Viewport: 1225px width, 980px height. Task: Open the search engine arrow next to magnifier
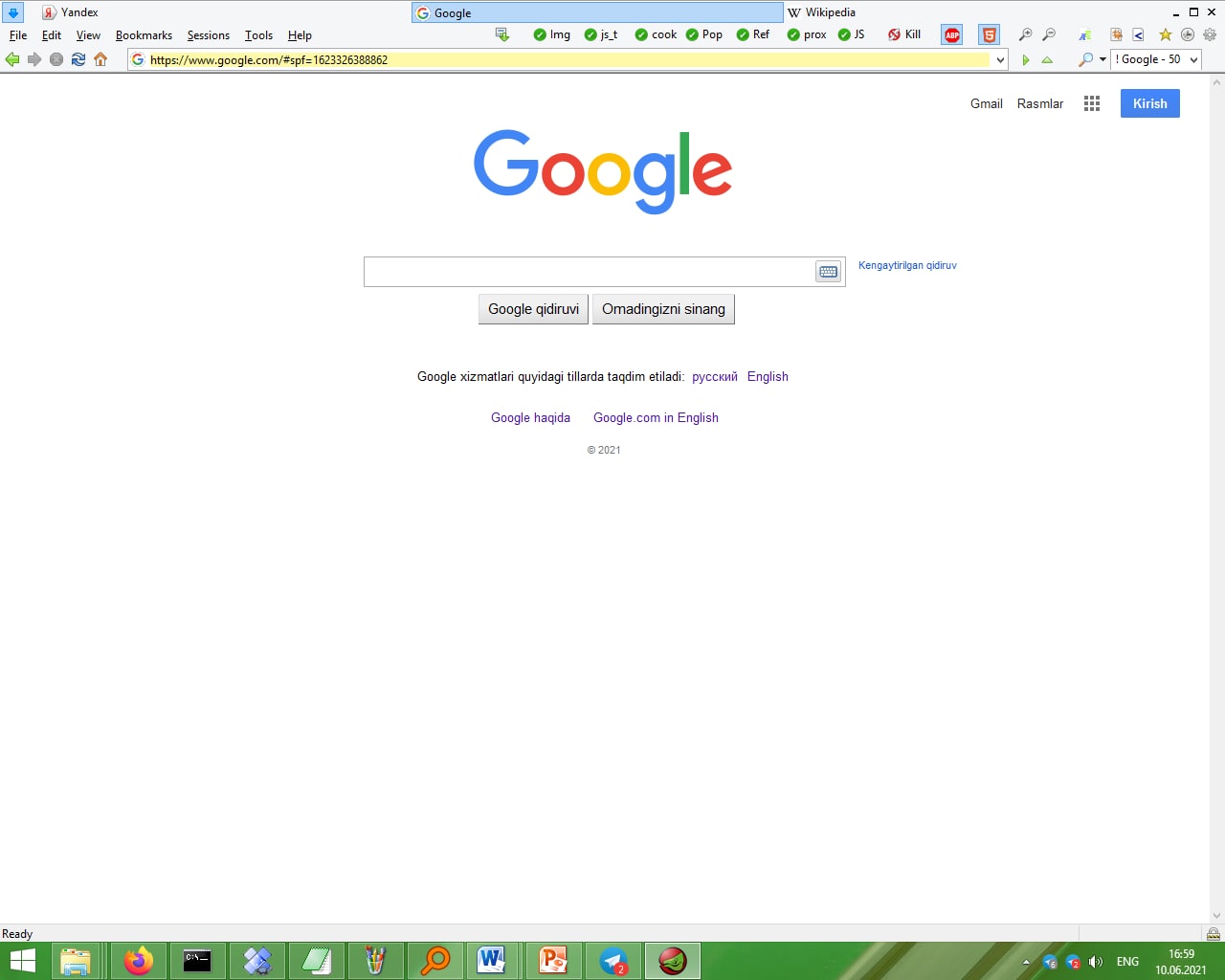click(1102, 59)
